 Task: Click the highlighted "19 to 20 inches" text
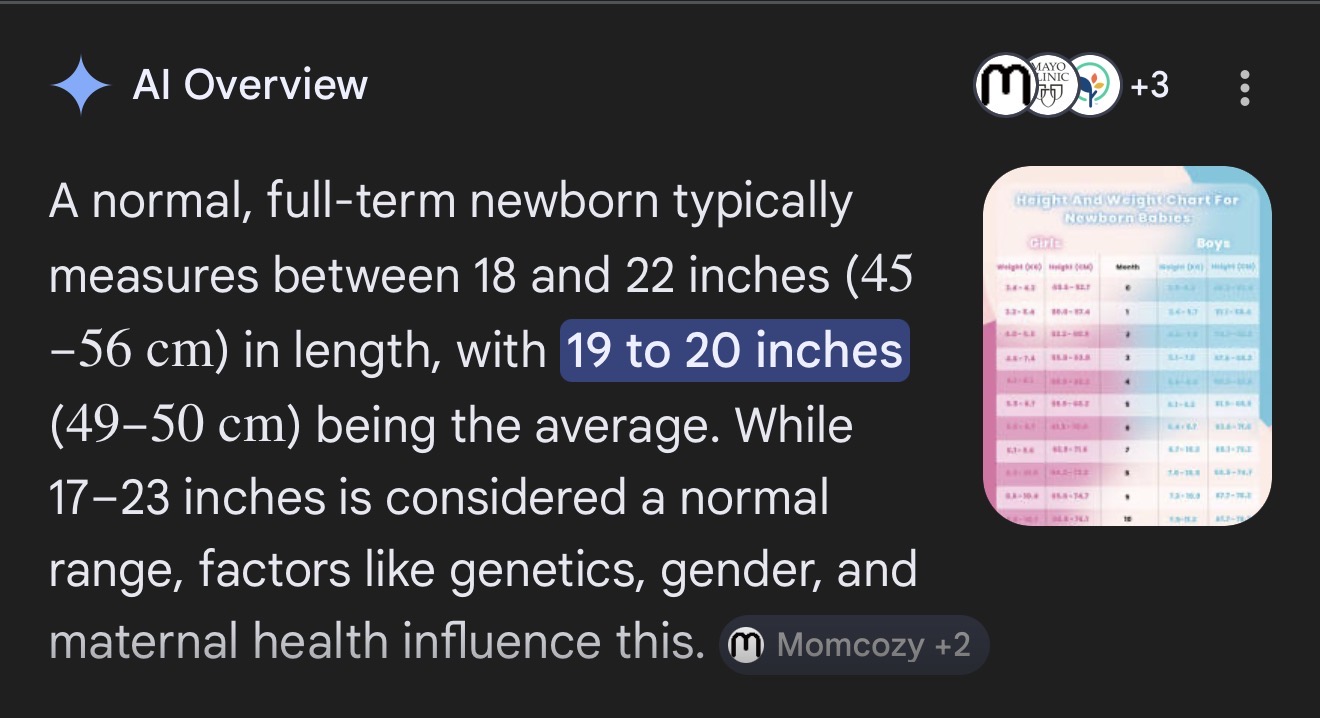[734, 351]
